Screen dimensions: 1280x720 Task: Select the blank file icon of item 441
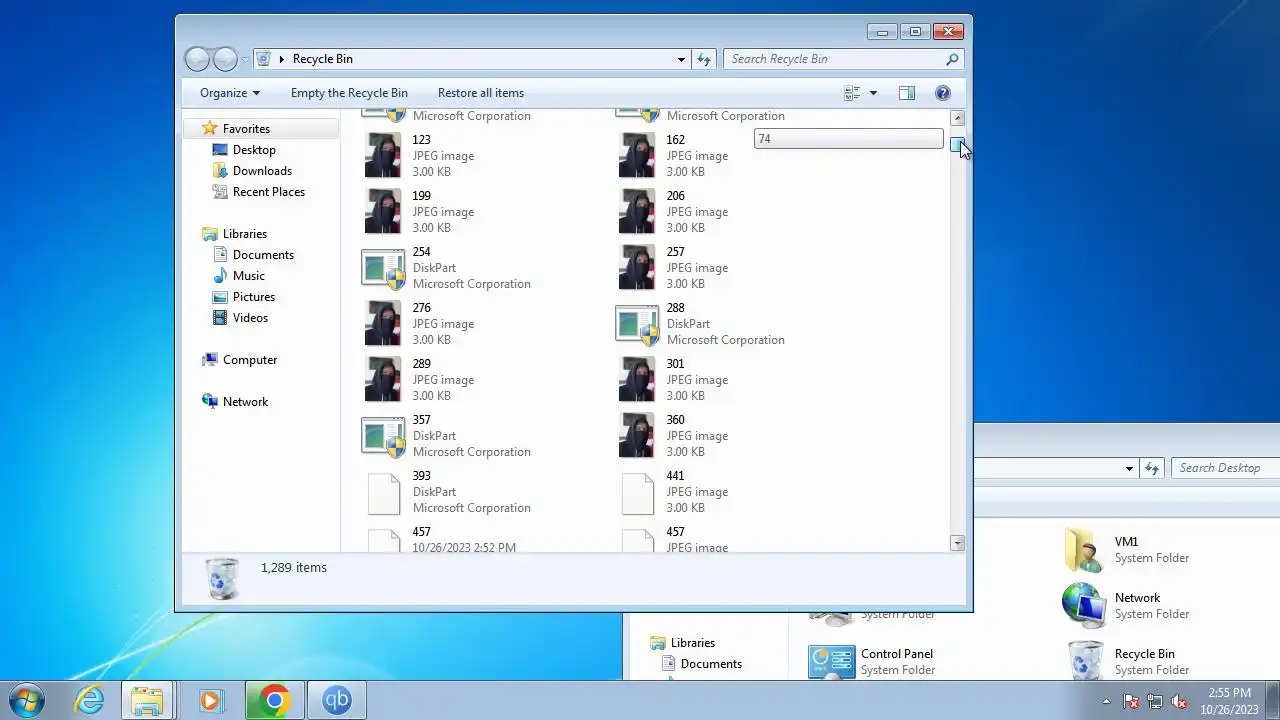pos(638,493)
